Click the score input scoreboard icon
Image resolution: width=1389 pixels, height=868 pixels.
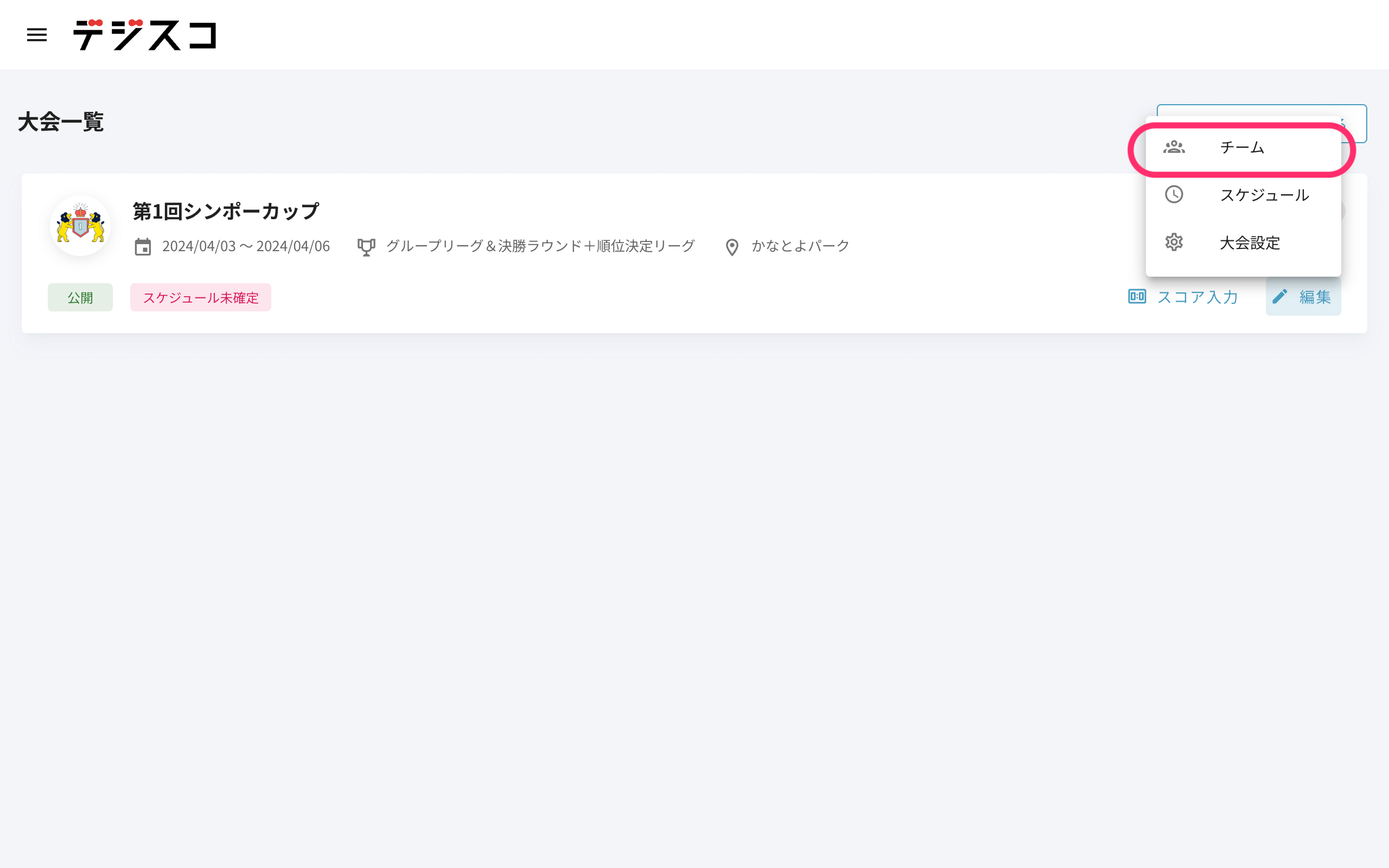[x=1137, y=297]
